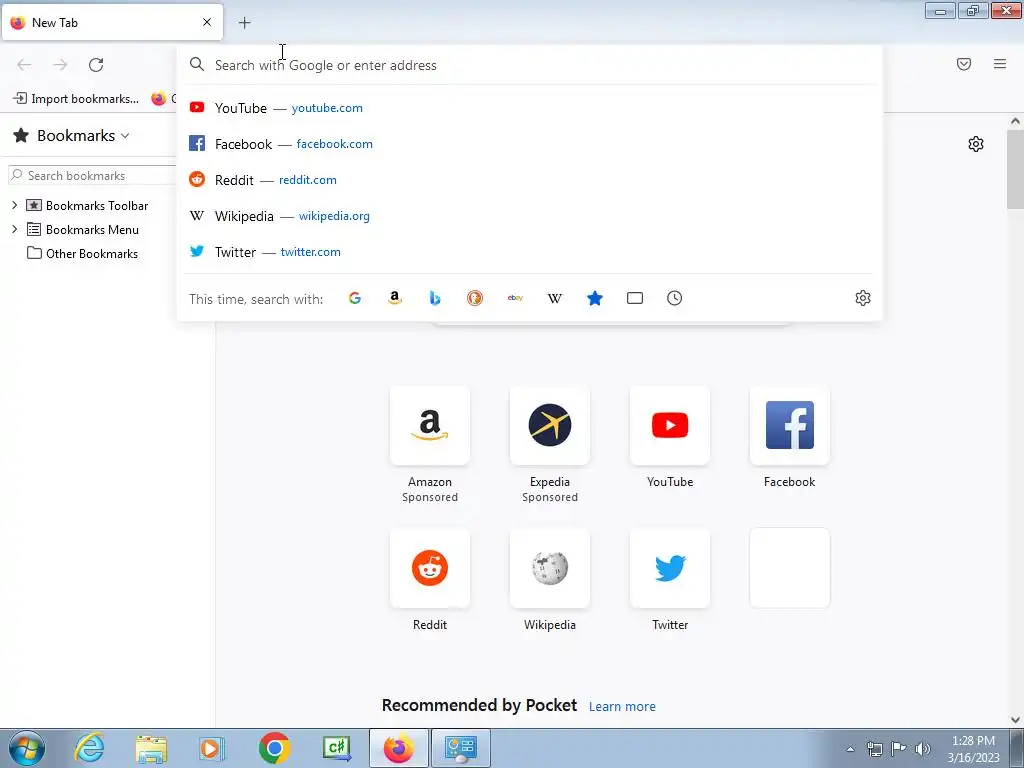
Task: Focus the Search bookmarks field
Action: [x=93, y=175]
